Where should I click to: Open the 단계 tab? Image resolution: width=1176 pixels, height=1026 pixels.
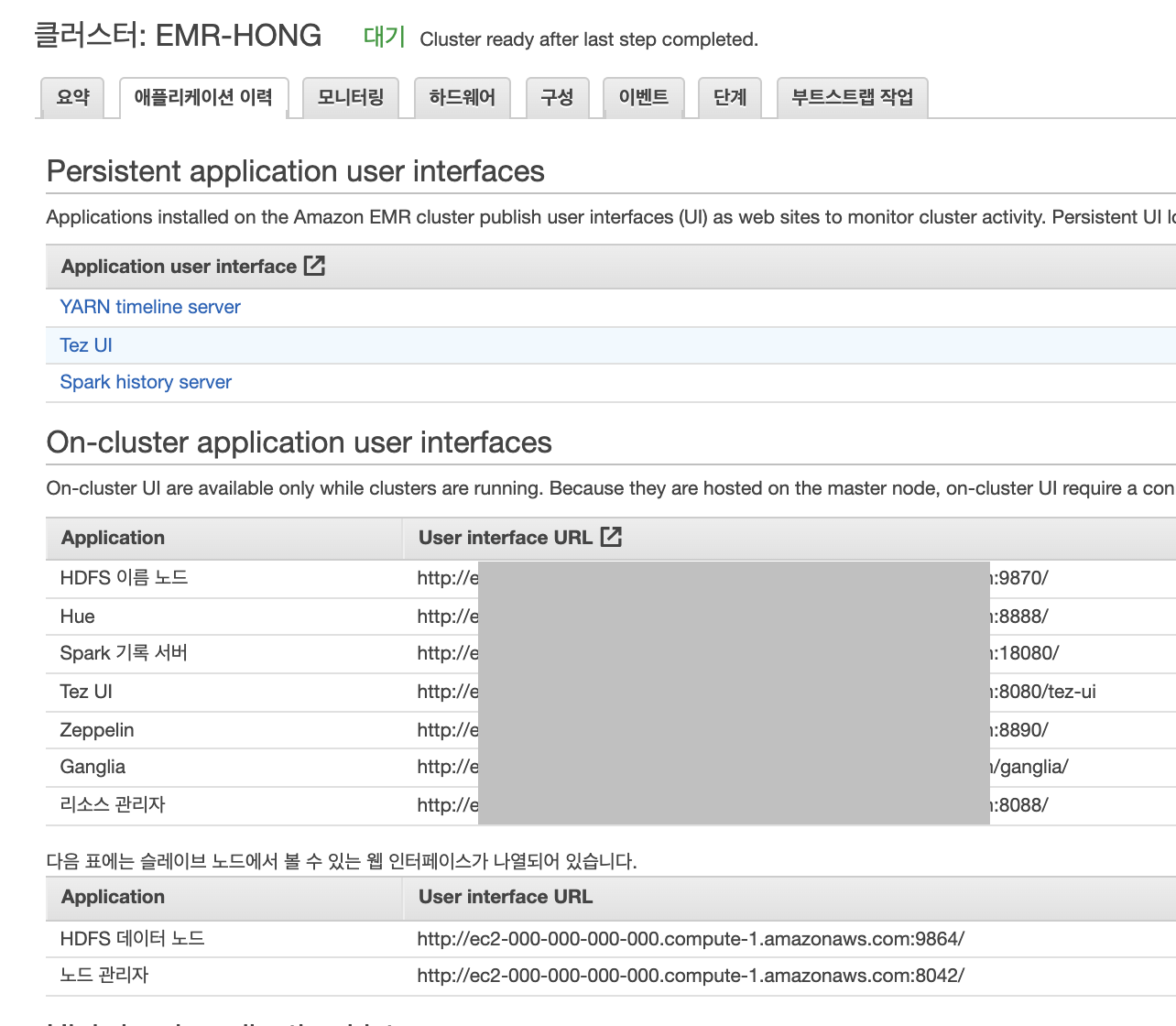(x=730, y=97)
